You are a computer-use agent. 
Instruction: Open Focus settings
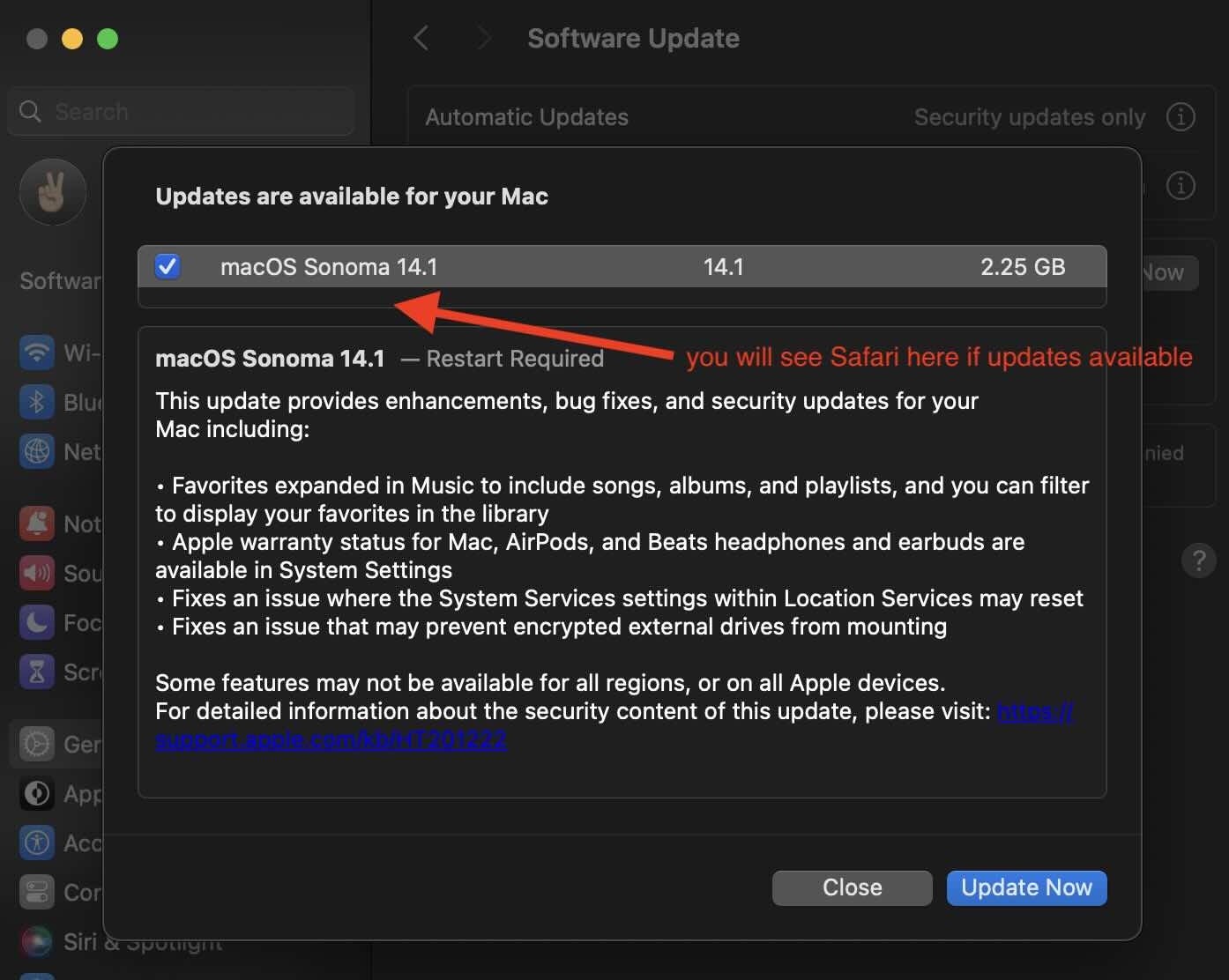[36, 622]
